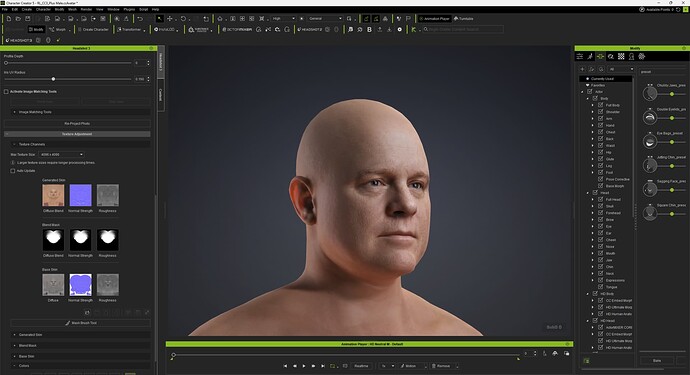Toggle the Full Head checkbox
Image resolution: width=690 pixels, height=375 pixels.
point(601,199)
